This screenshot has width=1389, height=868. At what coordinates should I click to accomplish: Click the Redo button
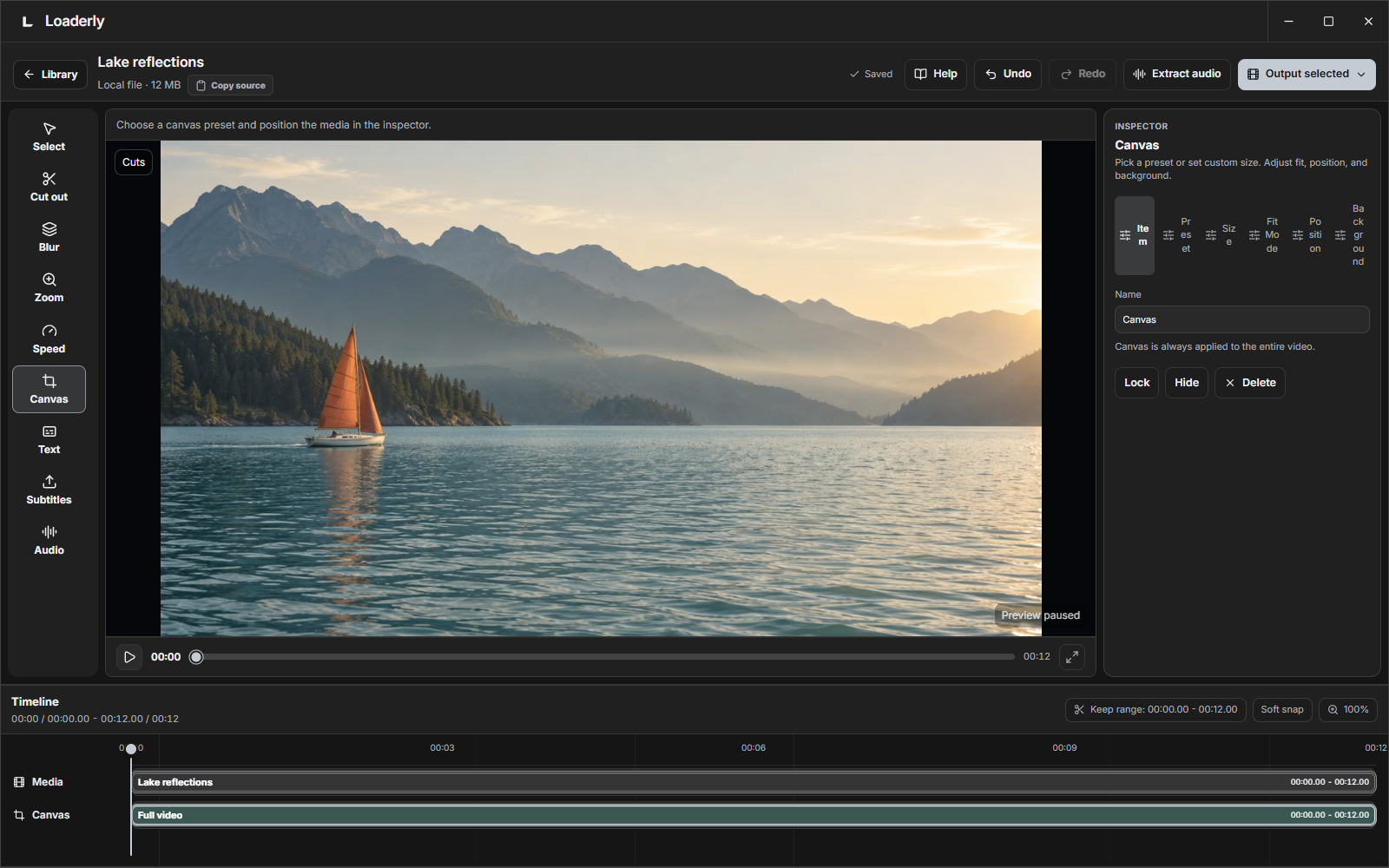pyautogui.click(x=1083, y=74)
